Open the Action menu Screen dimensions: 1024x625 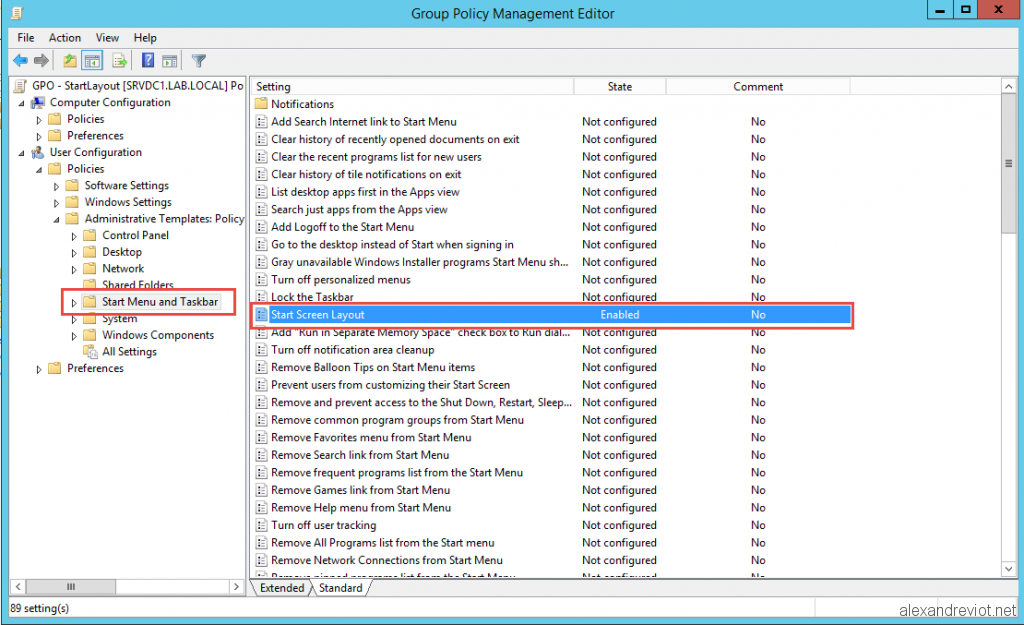pyautogui.click(x=64, y=37)
